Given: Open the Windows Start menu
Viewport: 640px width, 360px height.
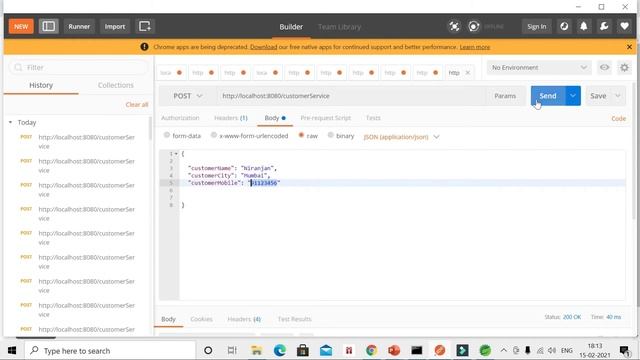Looking at the screenshot, I should (x=12, y=351).
